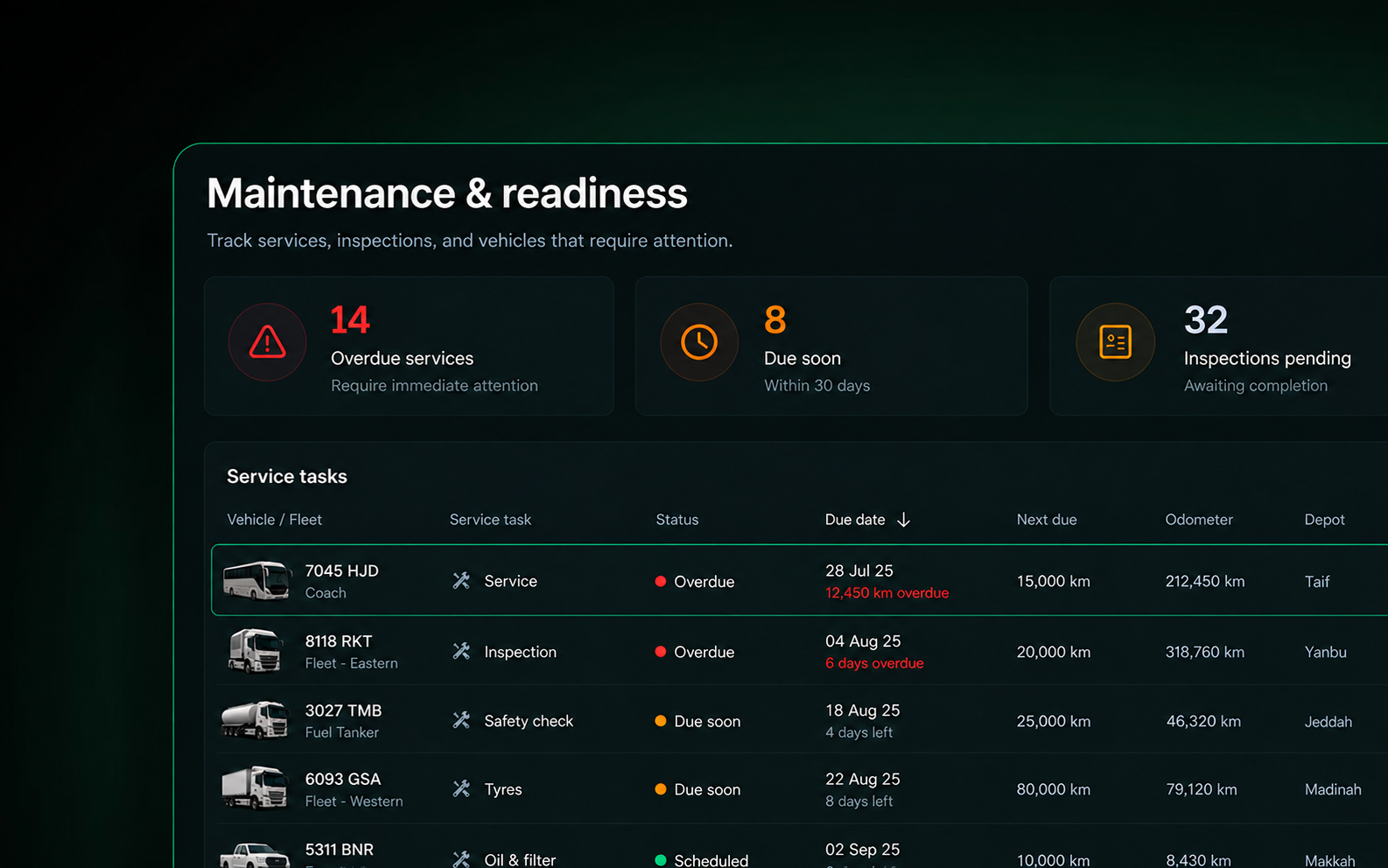Viewport: 1388px width, 868px height.
Task: Click the Service task column header
Action: [x=490, y=520]
